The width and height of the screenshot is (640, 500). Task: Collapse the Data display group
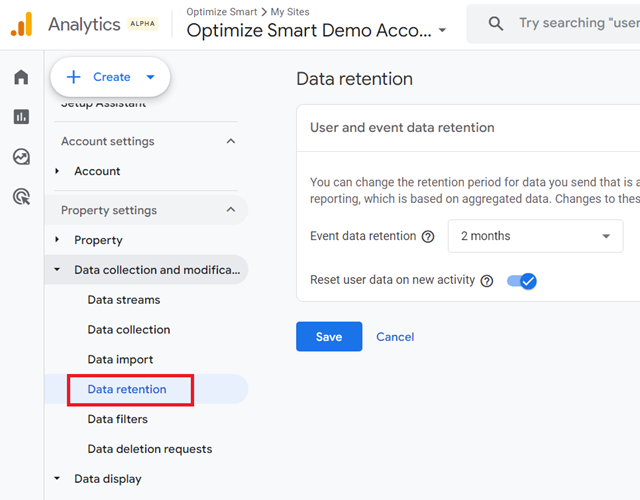tap(57, 478)
